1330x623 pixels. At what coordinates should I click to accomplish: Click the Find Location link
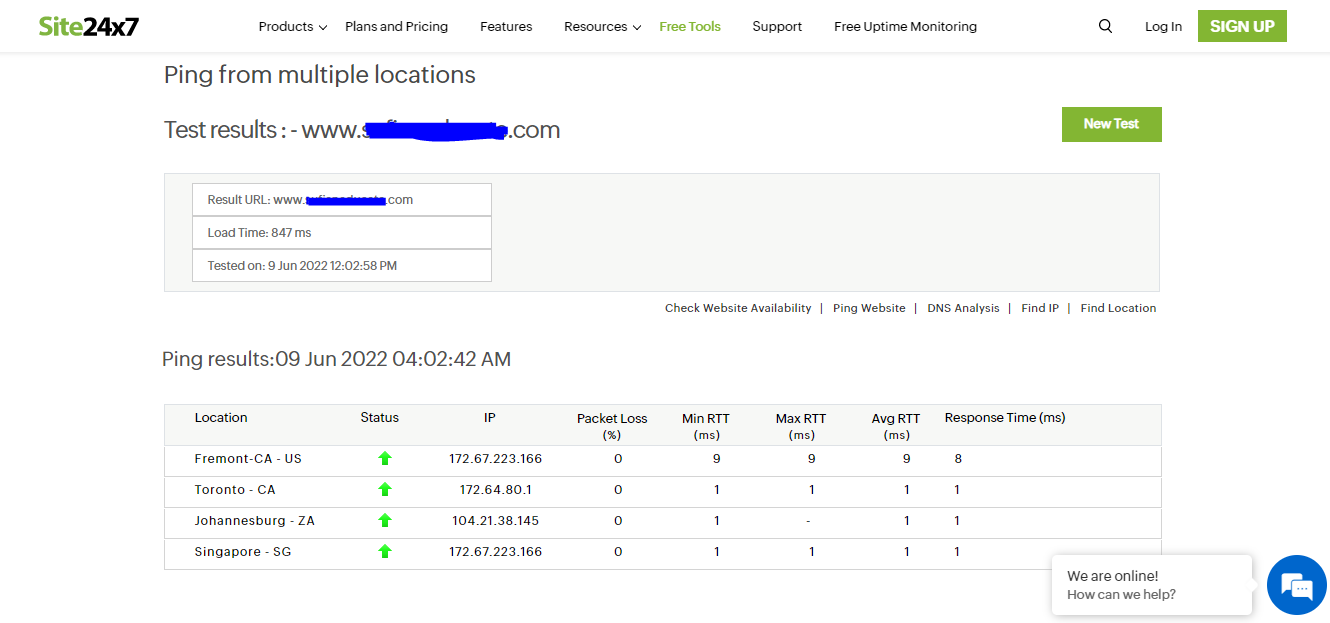click(x=1118, y=308)
